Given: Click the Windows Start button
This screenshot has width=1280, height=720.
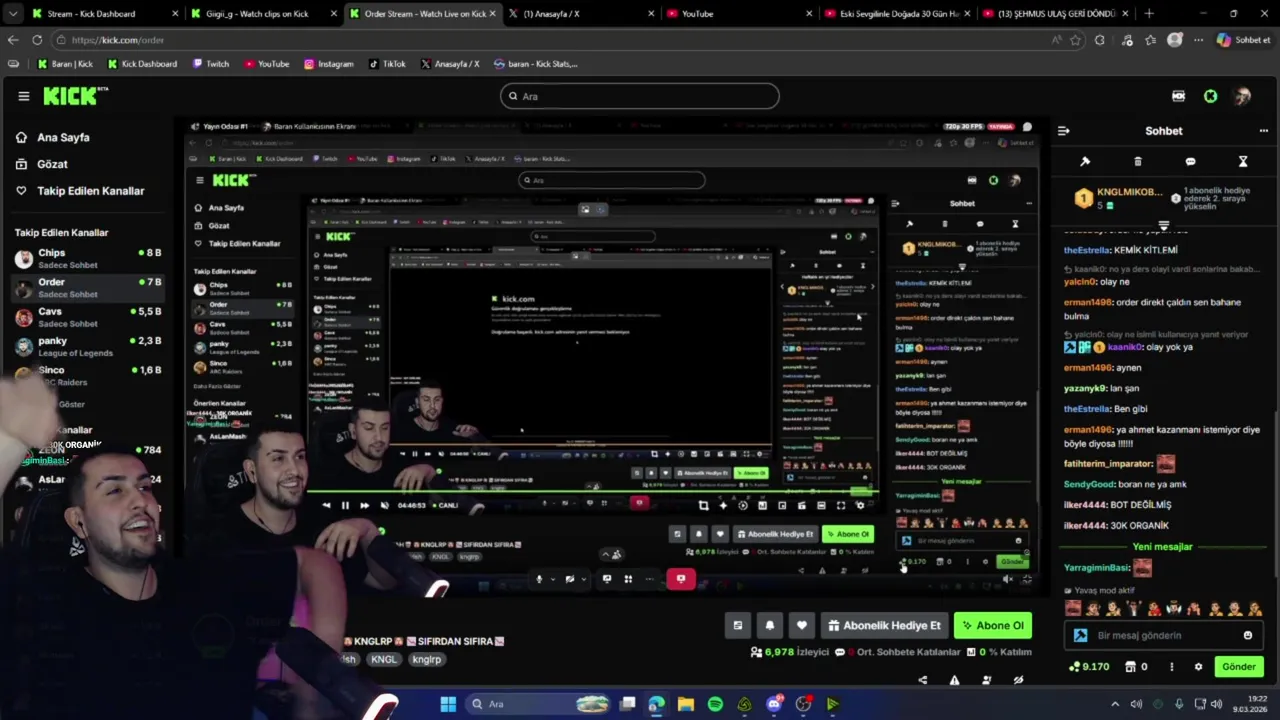Looking at the screenshot, I should click(x=448, y=704).
